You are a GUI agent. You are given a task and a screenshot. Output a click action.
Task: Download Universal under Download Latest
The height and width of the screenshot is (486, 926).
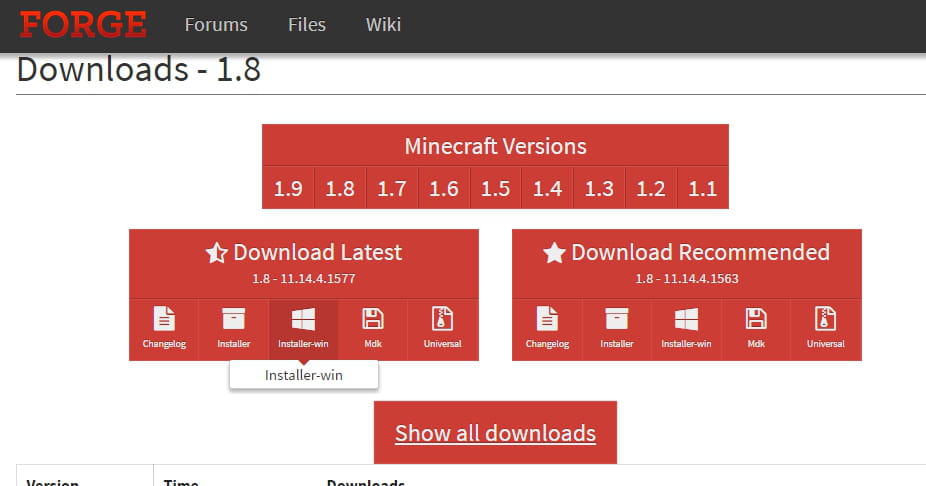[442, 330]
